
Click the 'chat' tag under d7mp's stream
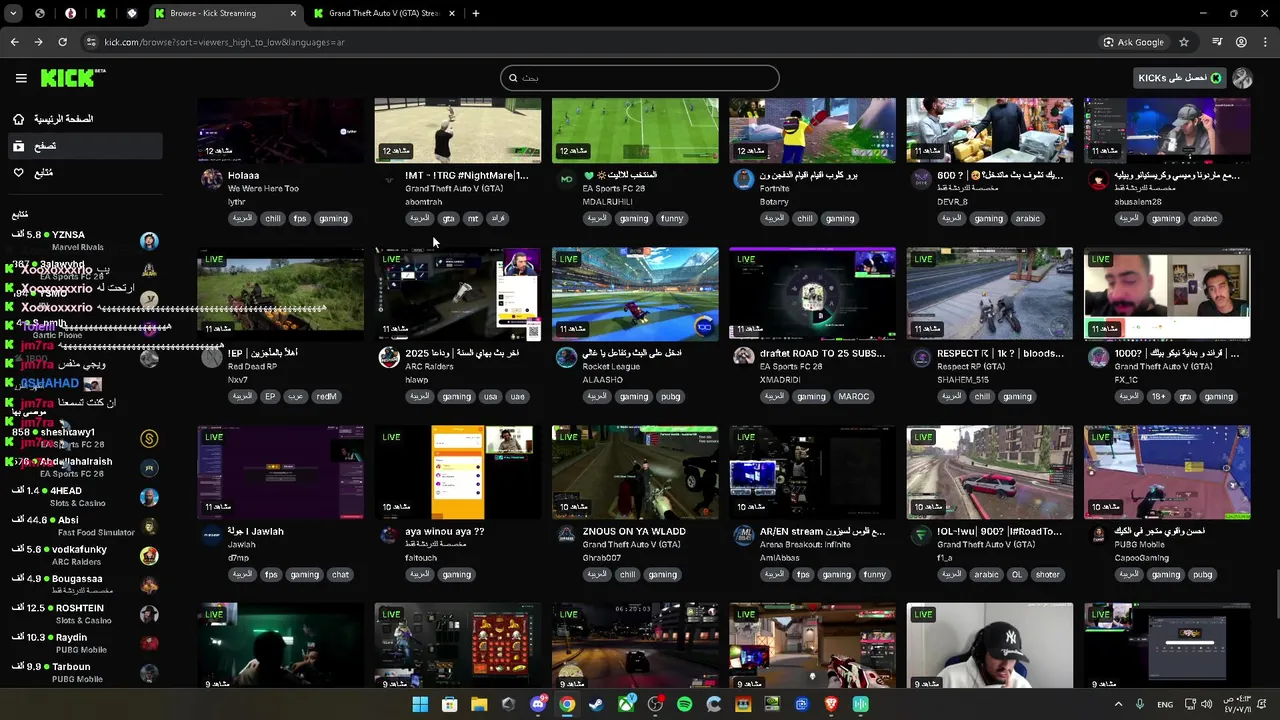point(340,574)
